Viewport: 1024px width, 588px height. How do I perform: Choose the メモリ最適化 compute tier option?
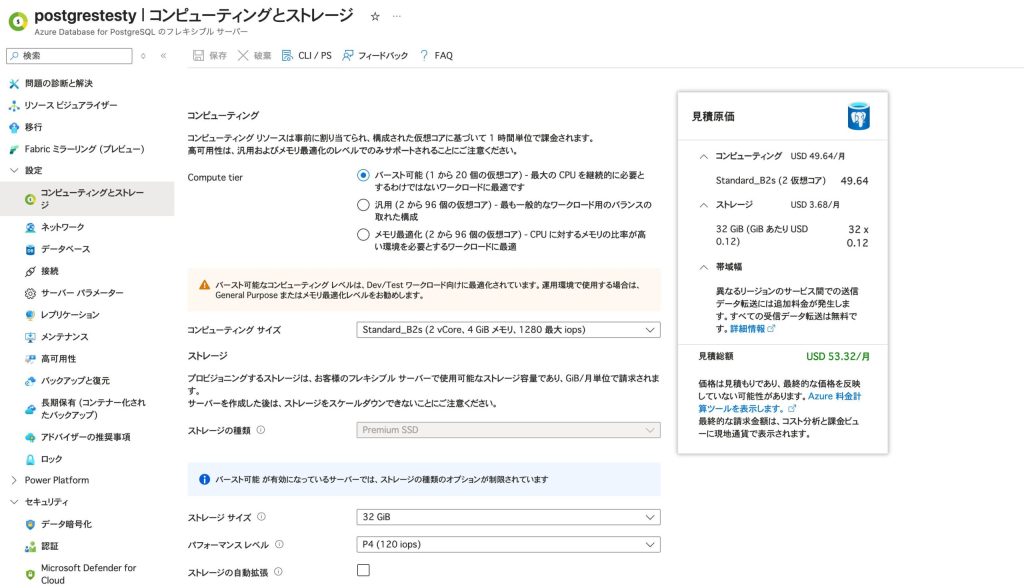pos(363,234)
